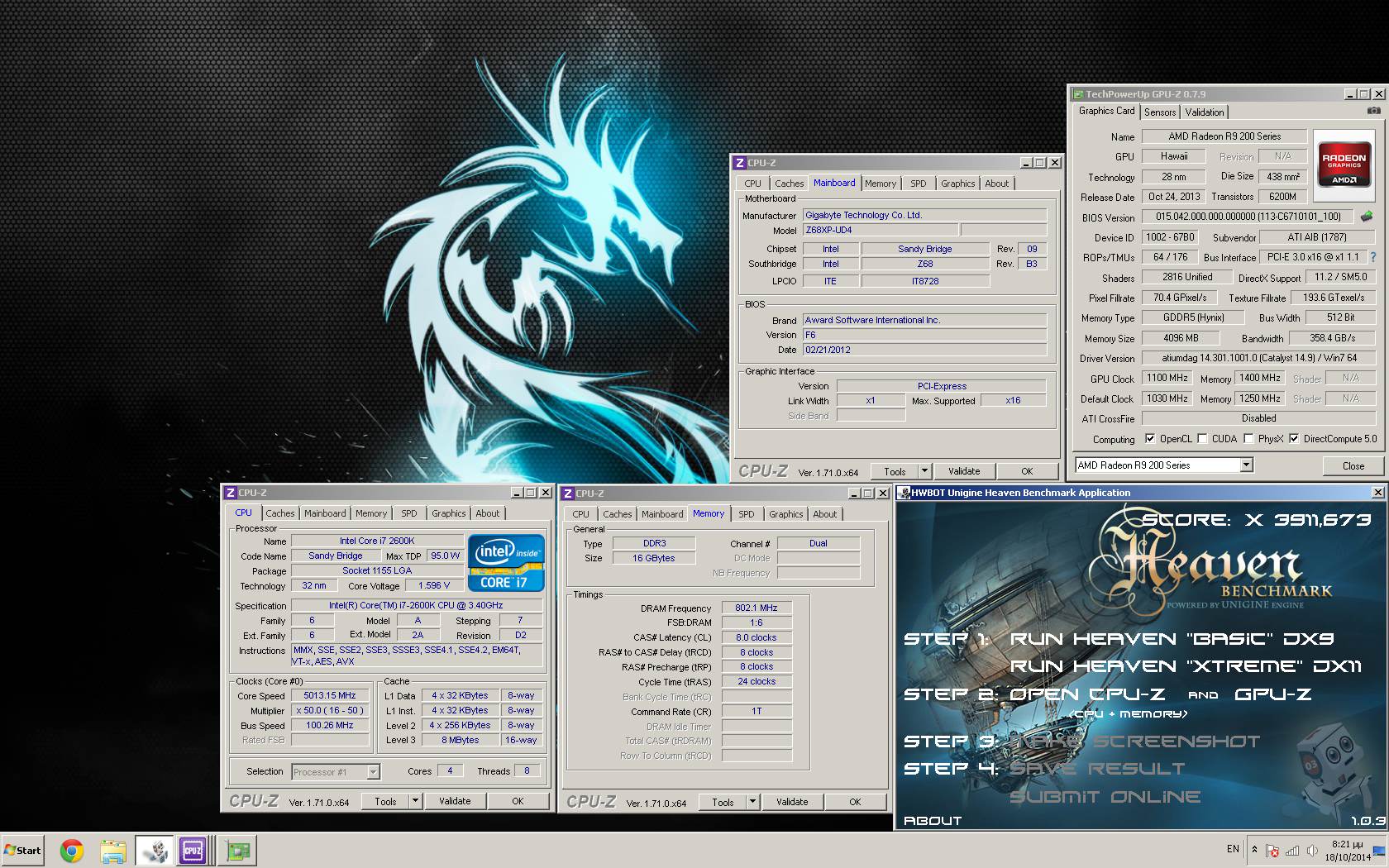Click the Core Speed 5013.15 MHz value
The height and width of the screenshot is (868, 1389).
coord(329,696)
